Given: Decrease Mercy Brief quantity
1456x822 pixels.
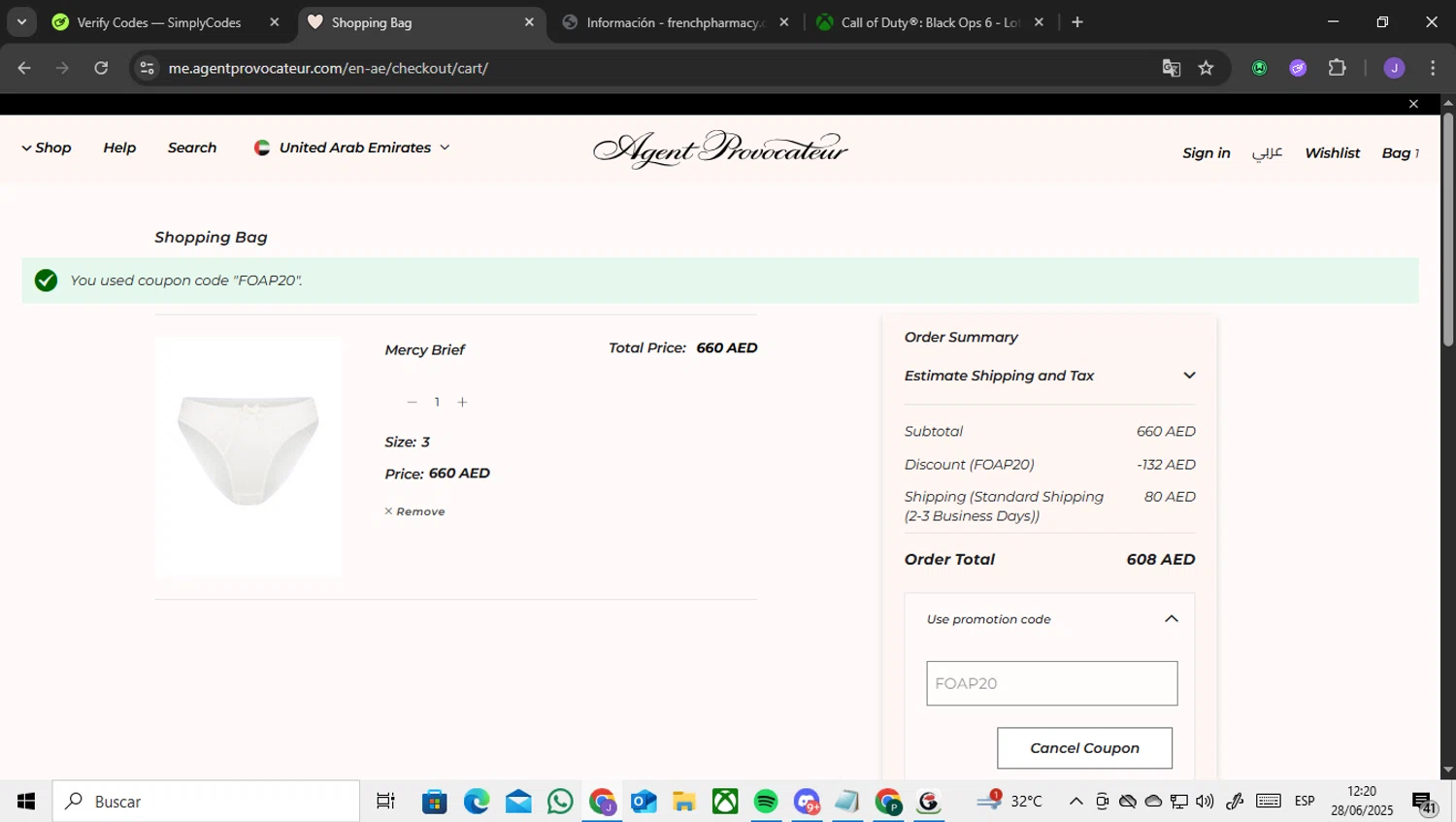Looking at the screenshot, I should coord(412,402).
